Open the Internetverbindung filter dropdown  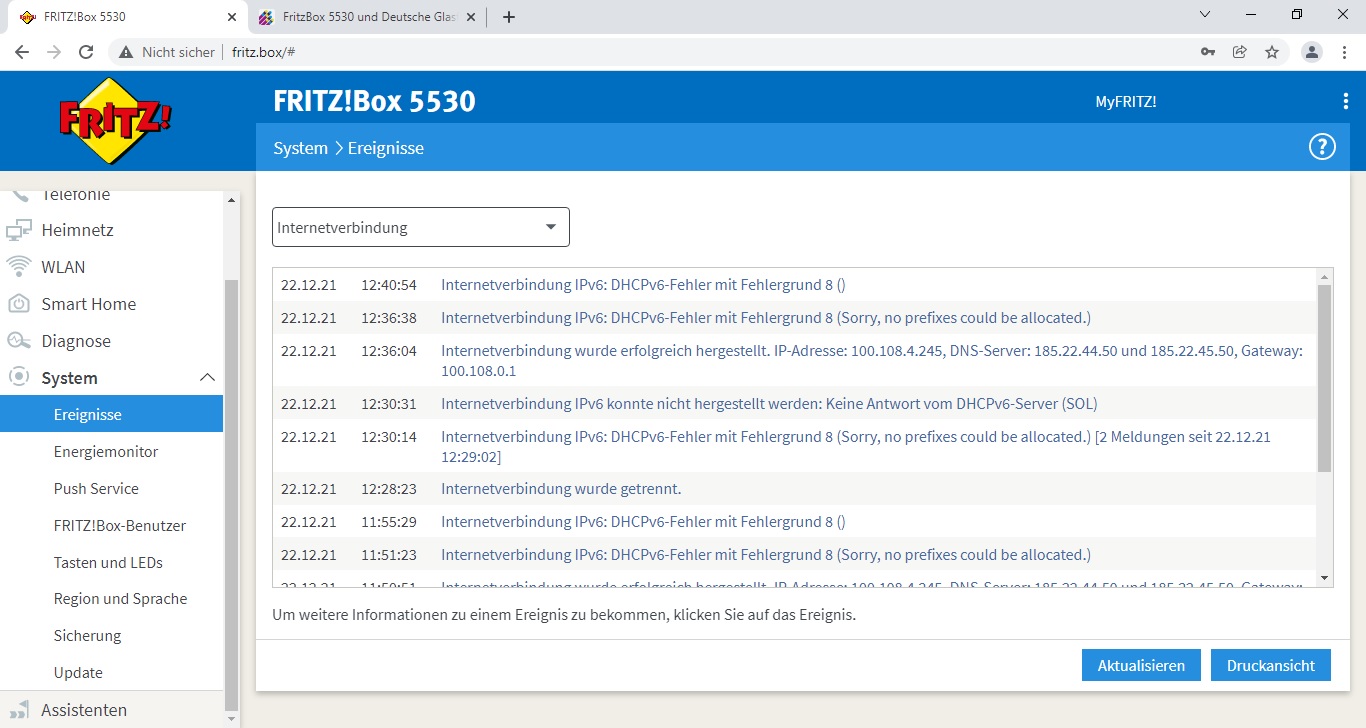point(421,227)
